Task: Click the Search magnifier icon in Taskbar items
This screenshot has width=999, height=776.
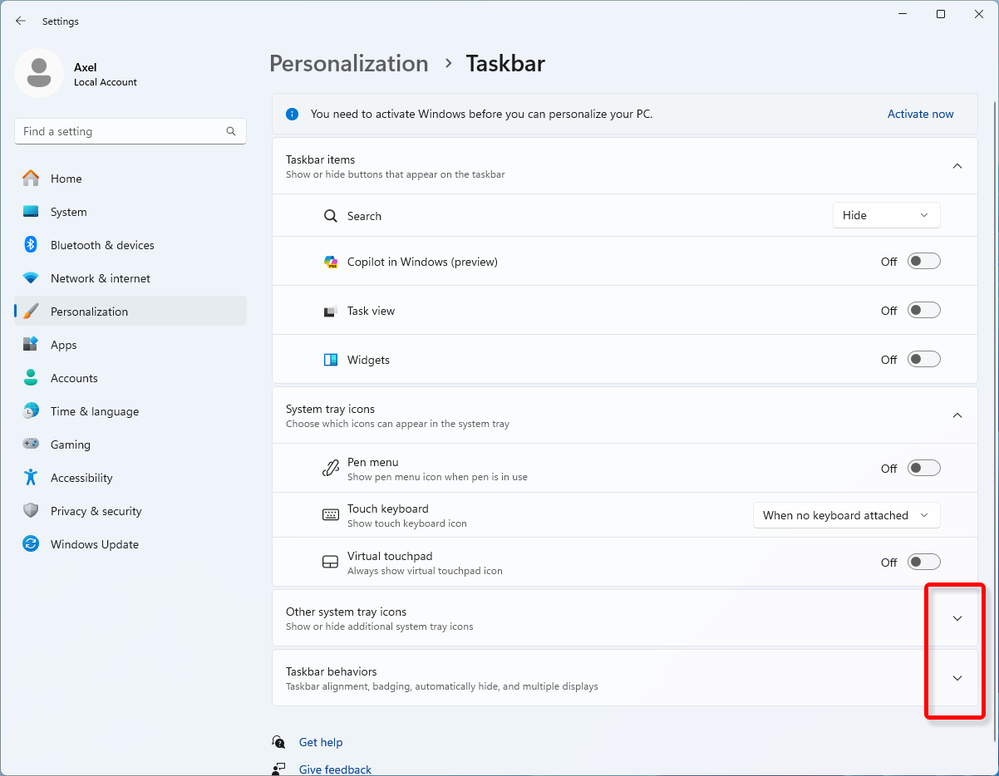Action: [330, 216]
